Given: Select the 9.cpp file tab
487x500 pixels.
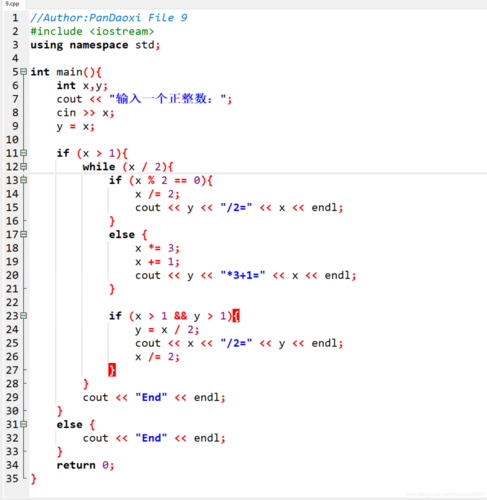Looking at the screenshot, I should click(x=12, y=4).
